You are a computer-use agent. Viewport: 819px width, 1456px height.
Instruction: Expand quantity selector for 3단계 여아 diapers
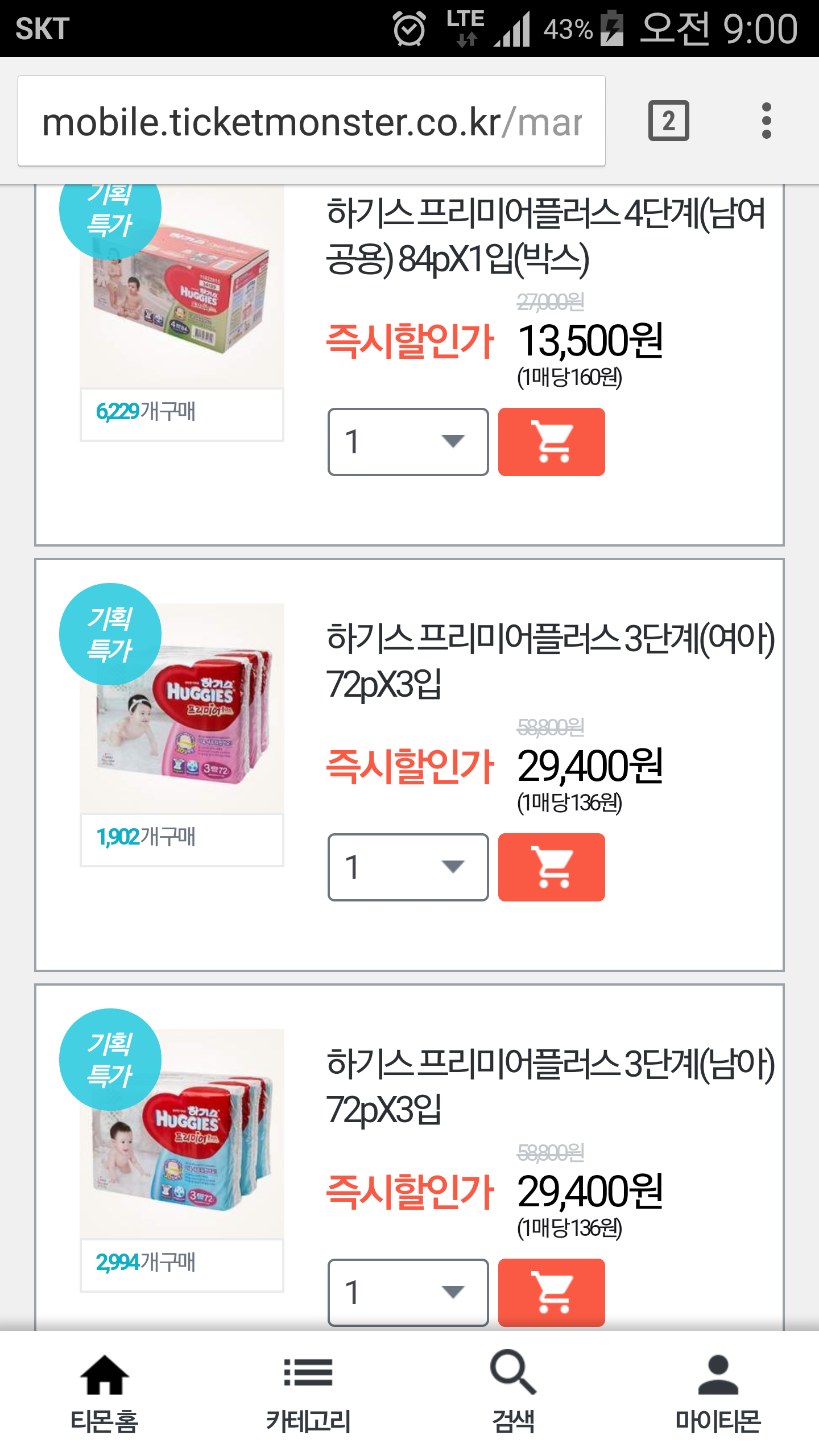click(408, 867)
